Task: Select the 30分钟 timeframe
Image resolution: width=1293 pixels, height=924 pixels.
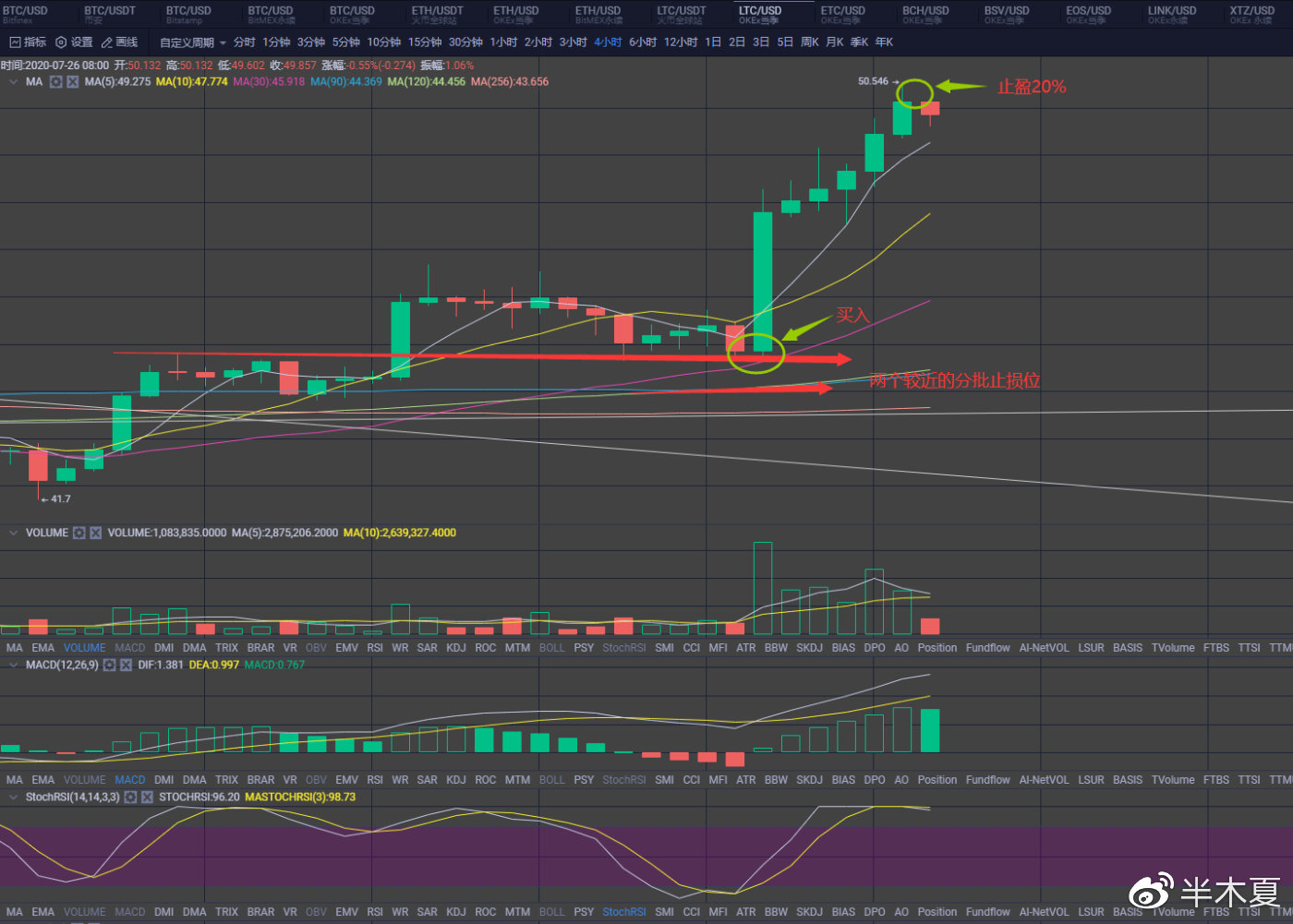Action: [465, 42]
